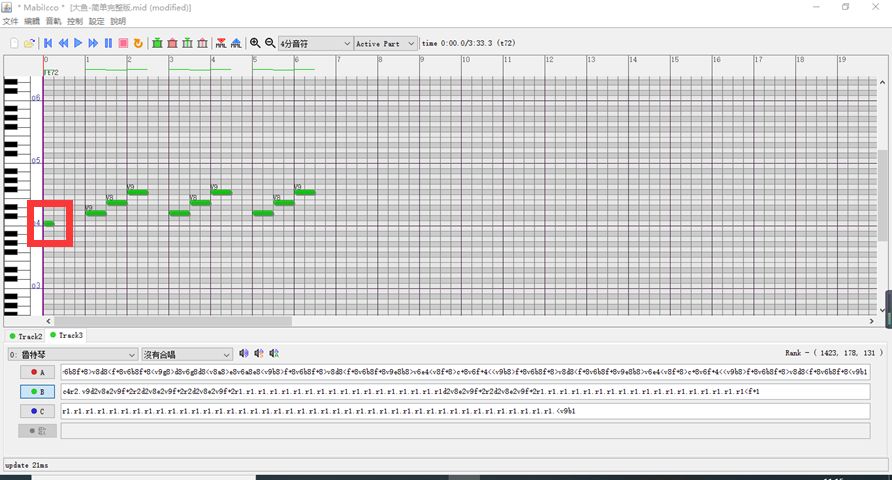Switch to the Track3 tab

[66, 336]
